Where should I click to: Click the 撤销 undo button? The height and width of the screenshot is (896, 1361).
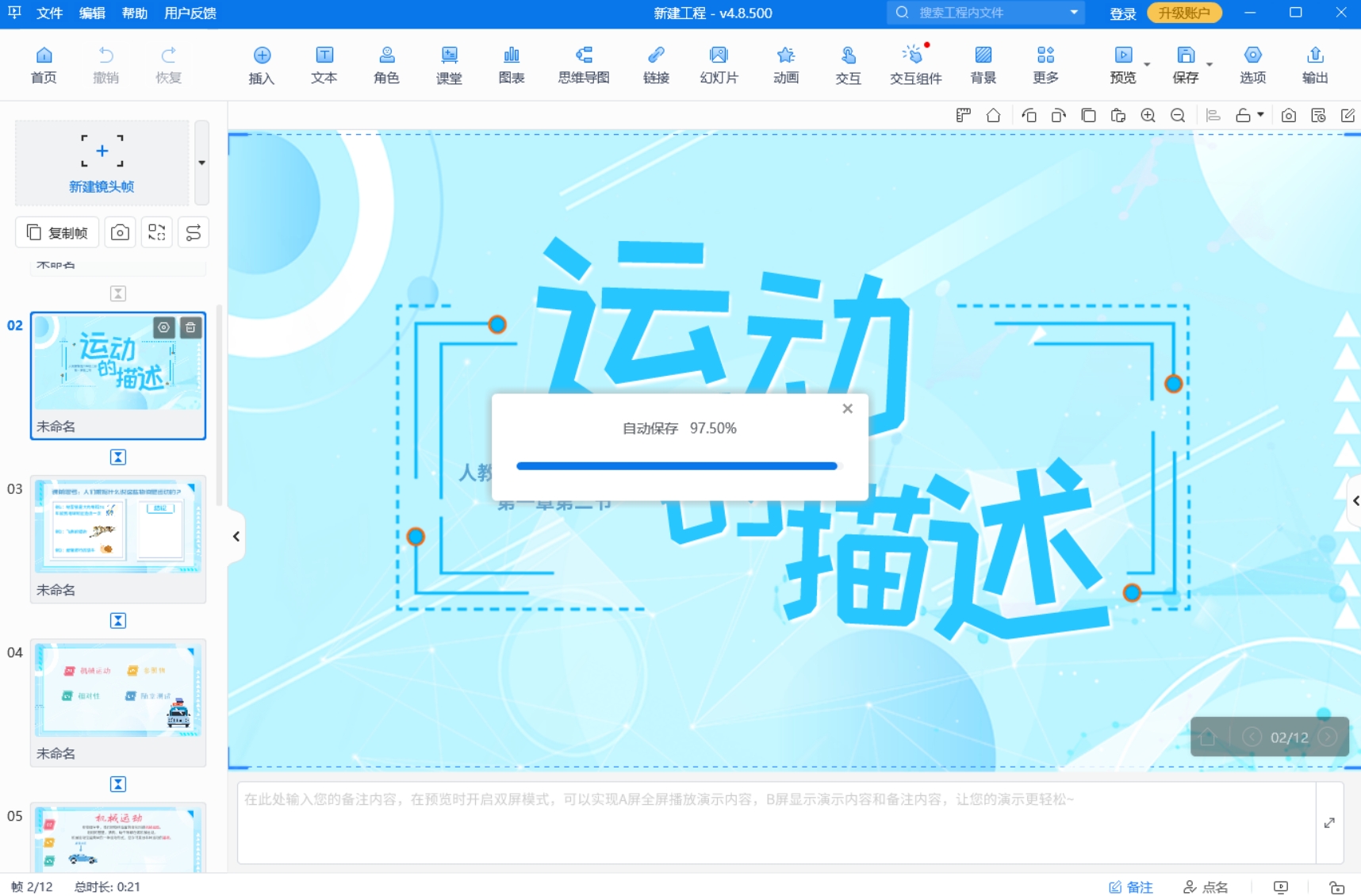(x=105, y=65)
